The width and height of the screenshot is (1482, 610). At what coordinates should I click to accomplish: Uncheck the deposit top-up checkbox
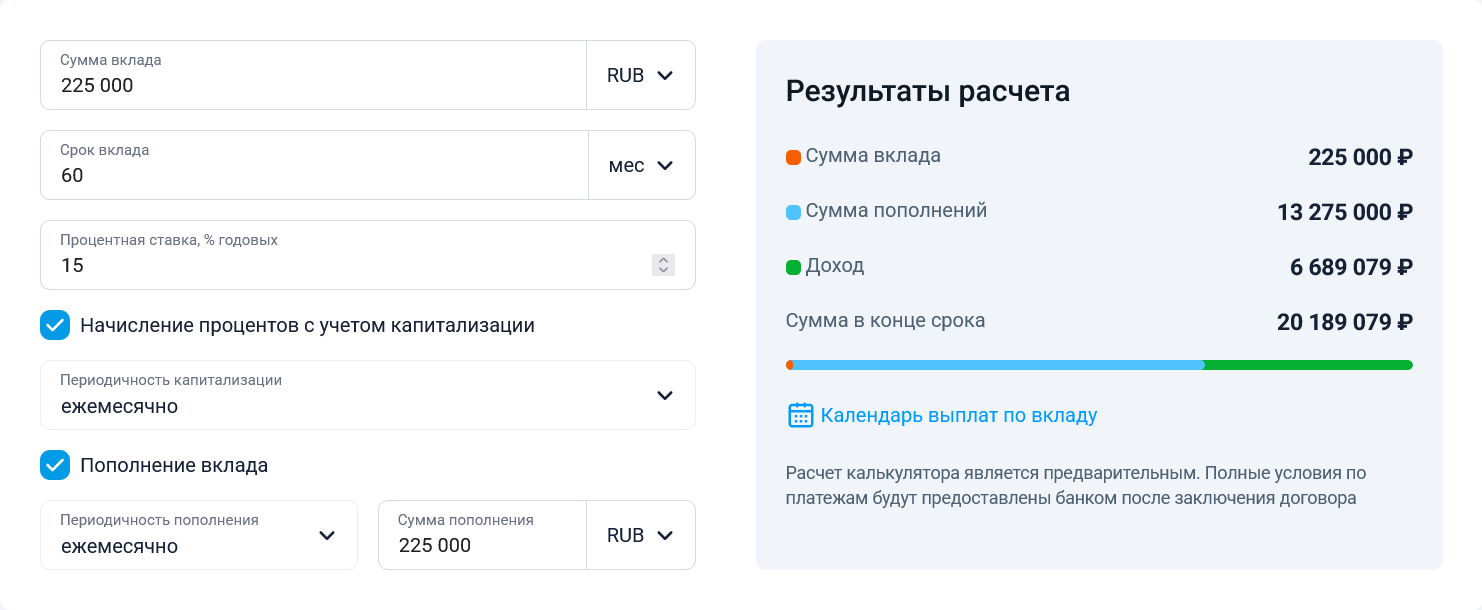(55, 465)
